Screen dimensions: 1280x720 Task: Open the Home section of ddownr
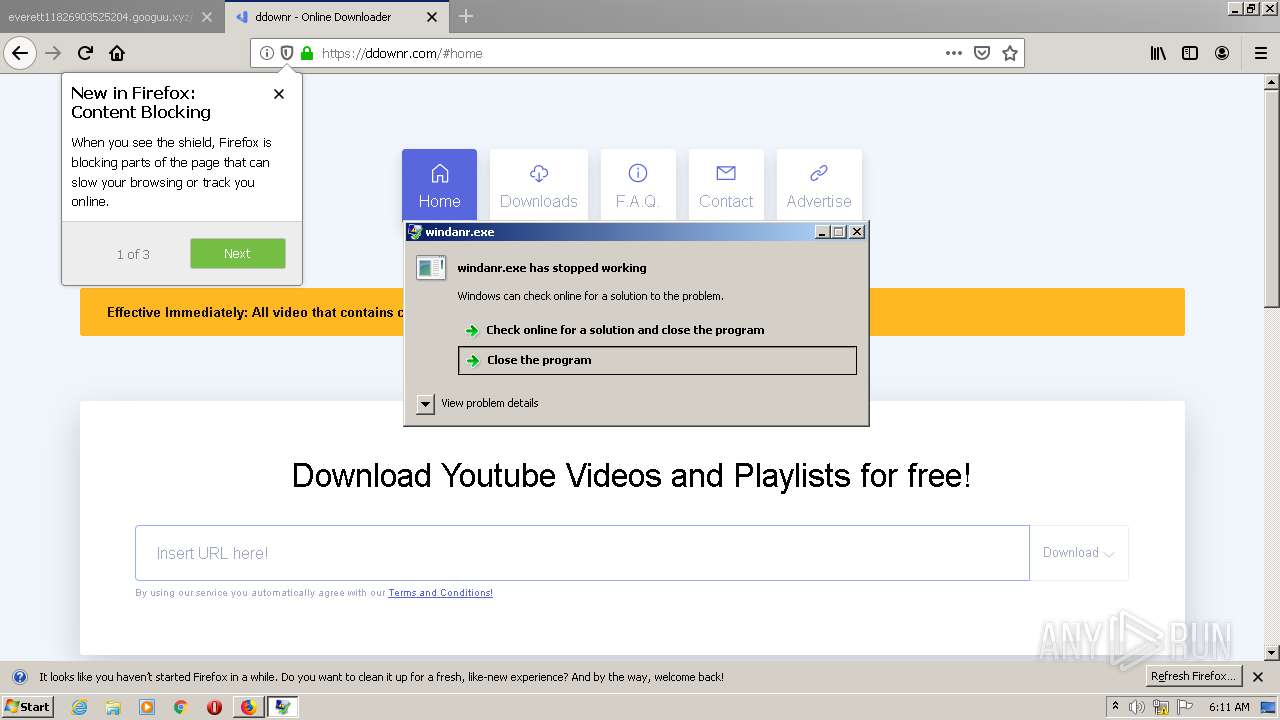click(x=439, y=185)
